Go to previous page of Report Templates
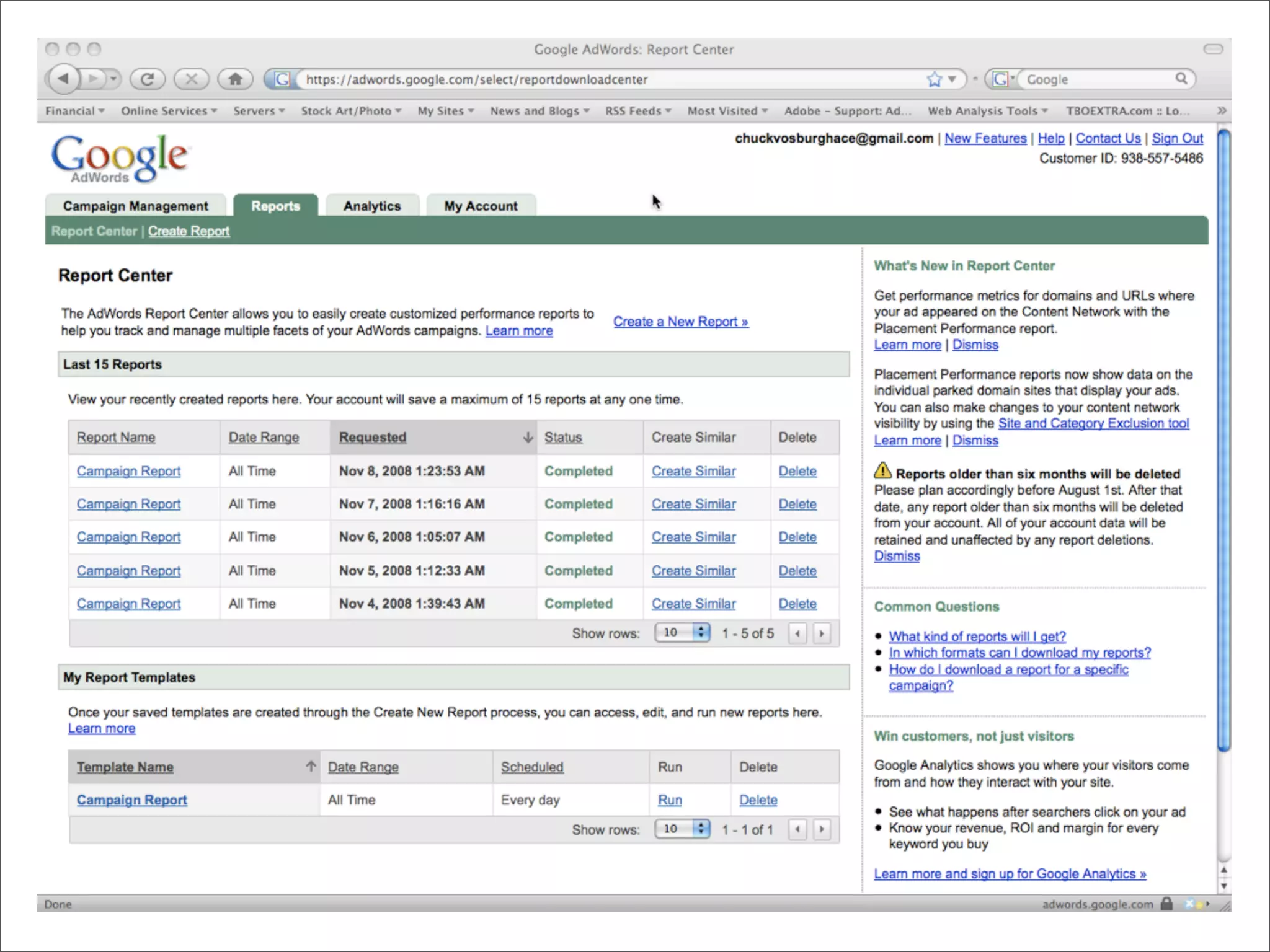The width and height of the screenshot is (1270, 952). point(797,829)
